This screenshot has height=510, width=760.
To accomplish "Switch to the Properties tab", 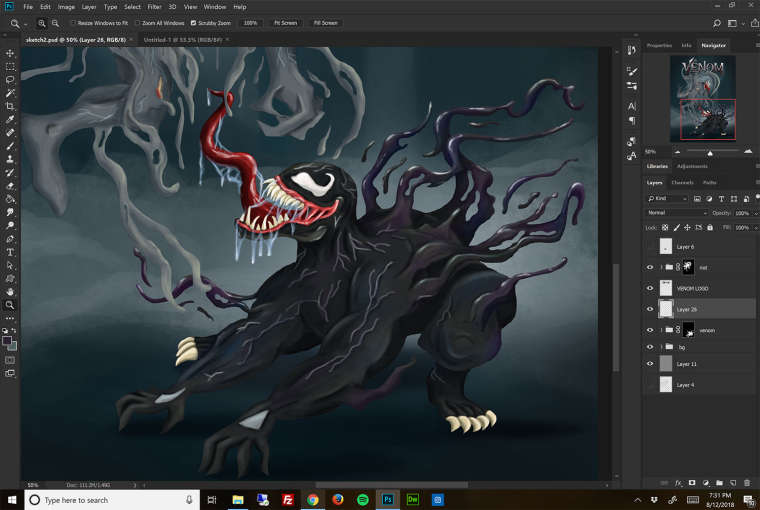I will pyautogui.click(x=659, y=45).
